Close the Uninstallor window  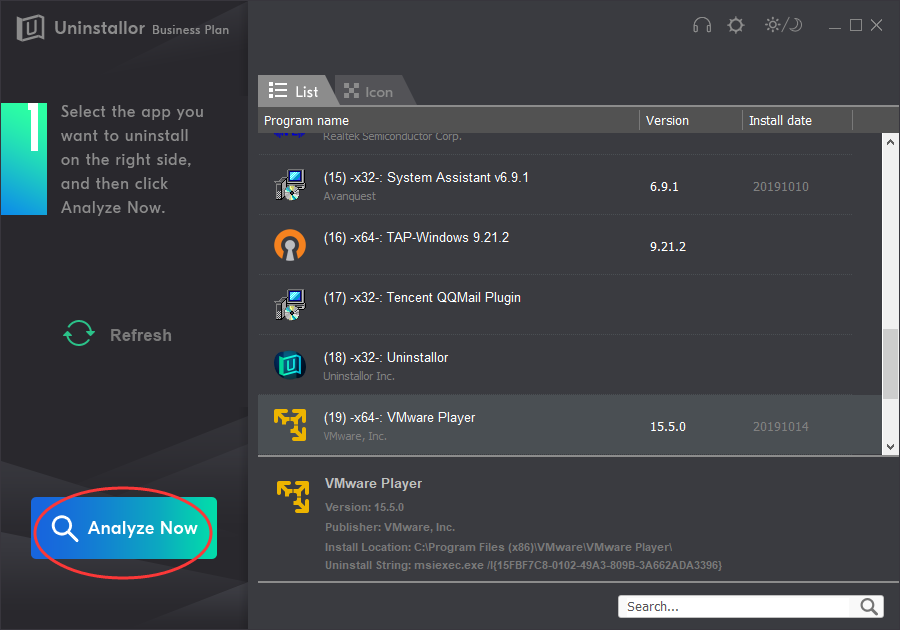(x=876, y=25)
